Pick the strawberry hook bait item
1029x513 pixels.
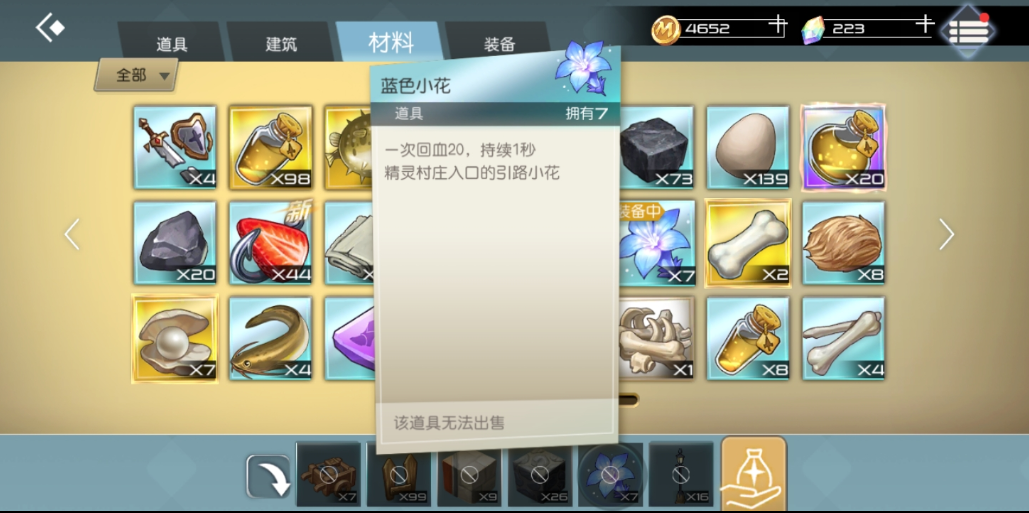pyautogui.click(x=270, y=243)
